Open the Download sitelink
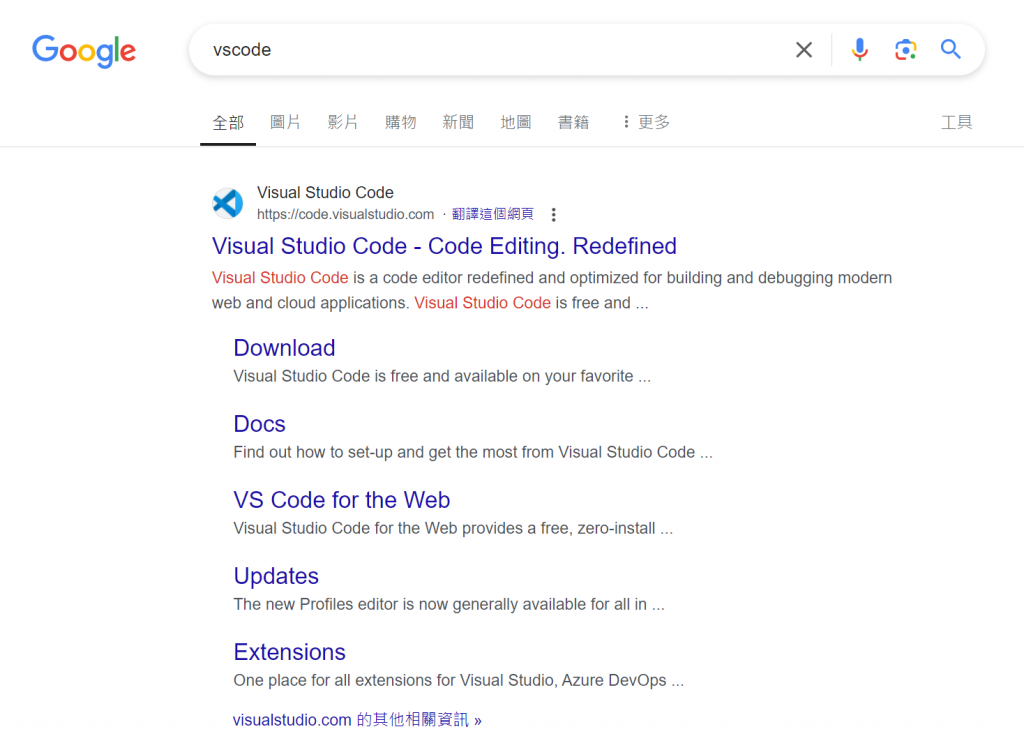 click(x=284, y=348)
